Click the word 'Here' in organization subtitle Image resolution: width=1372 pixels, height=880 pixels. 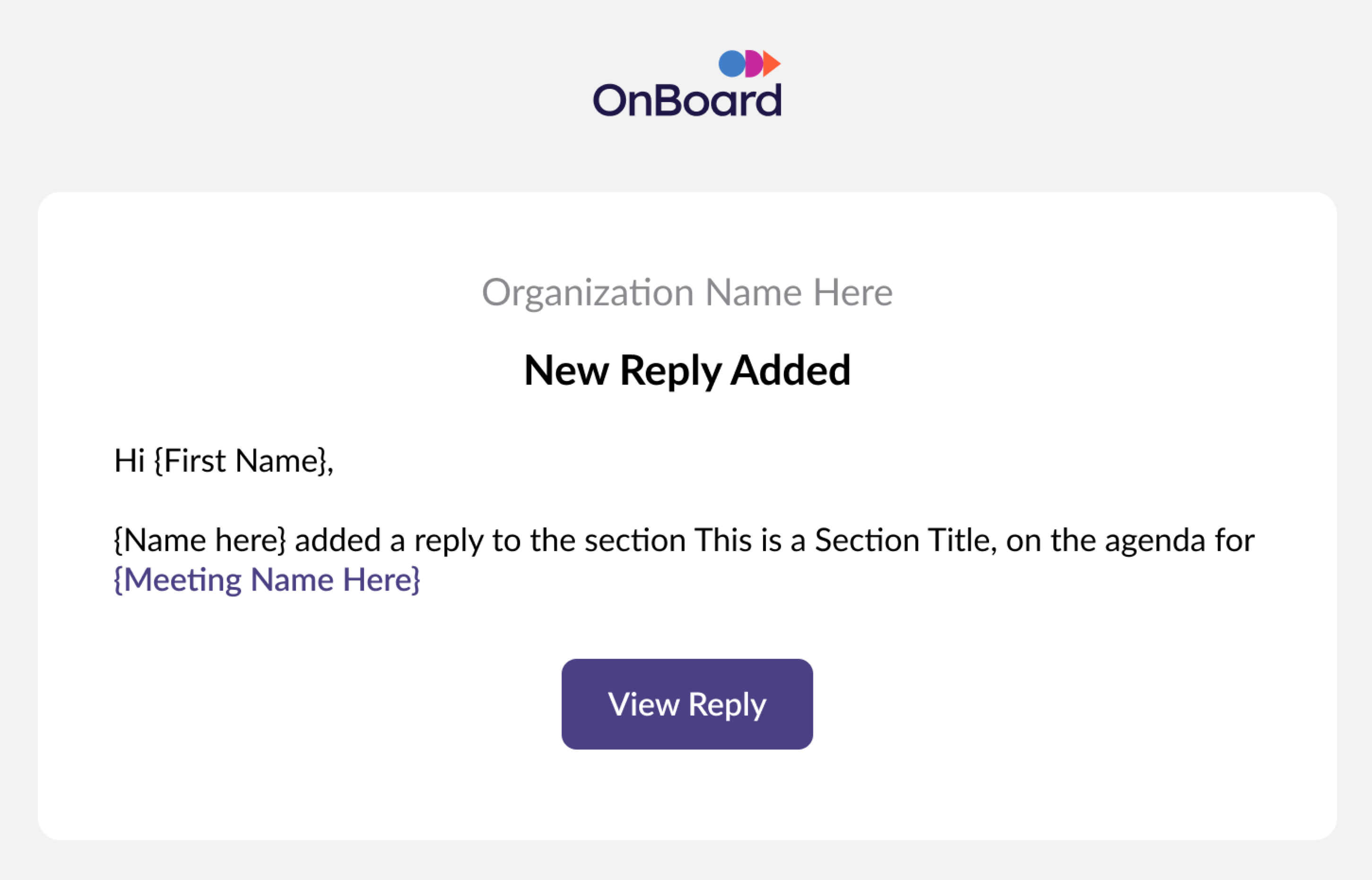852,293
